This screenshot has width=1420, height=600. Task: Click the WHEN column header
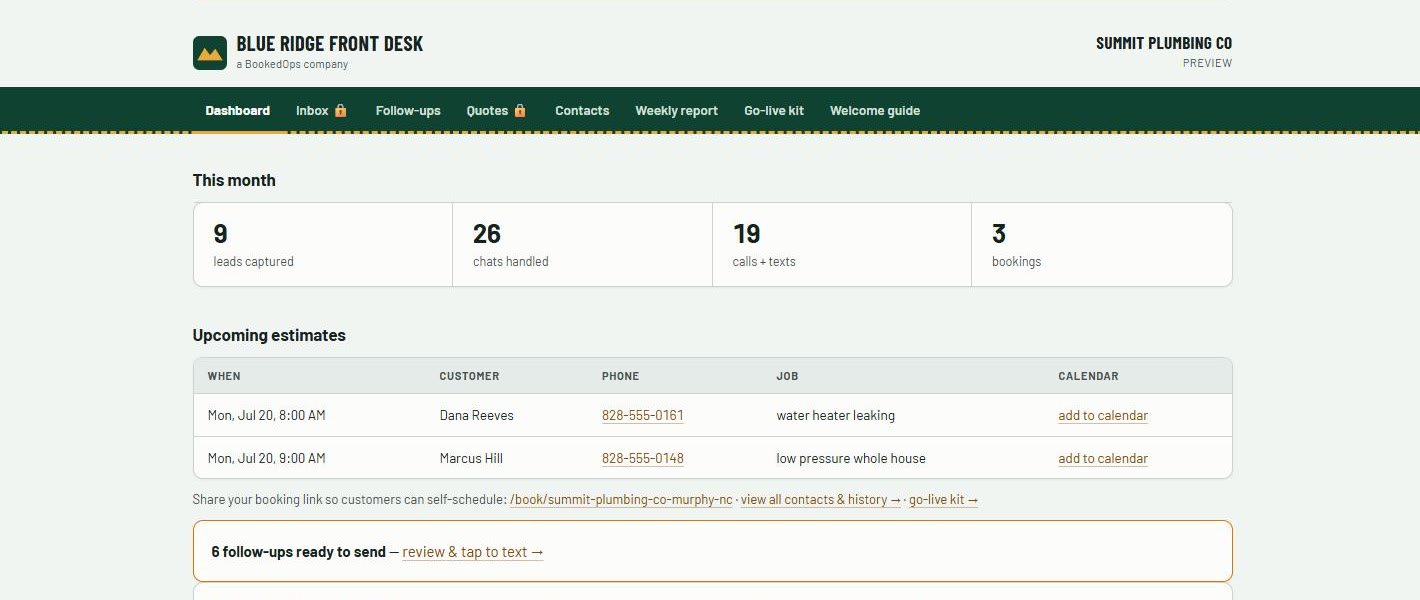click(x=224, y=376)
